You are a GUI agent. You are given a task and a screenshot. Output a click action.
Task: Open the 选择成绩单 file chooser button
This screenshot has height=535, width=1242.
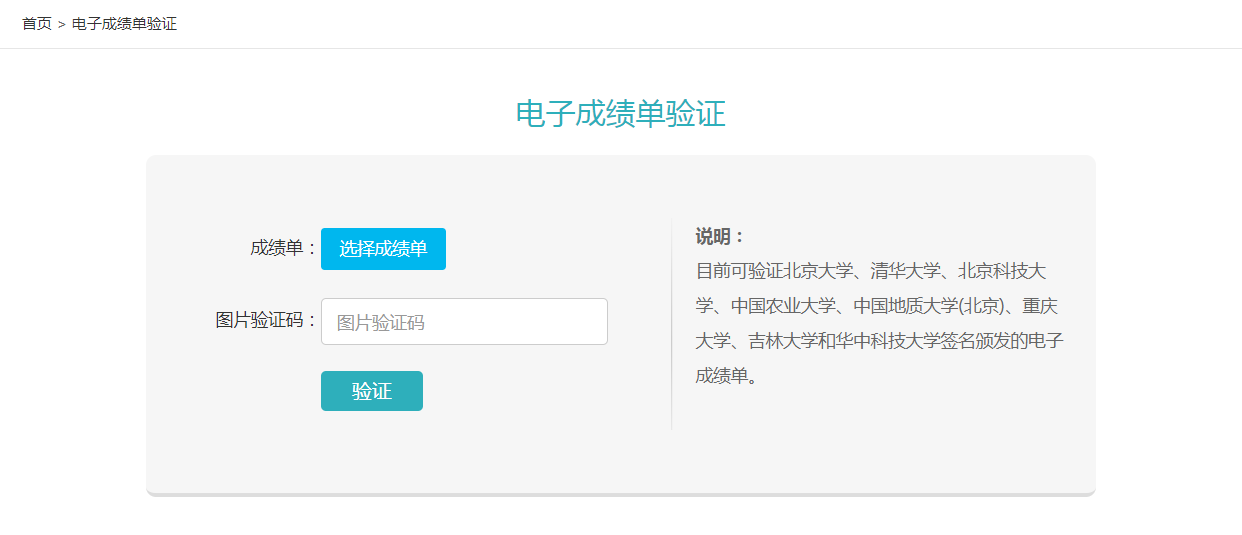point(383,249)
